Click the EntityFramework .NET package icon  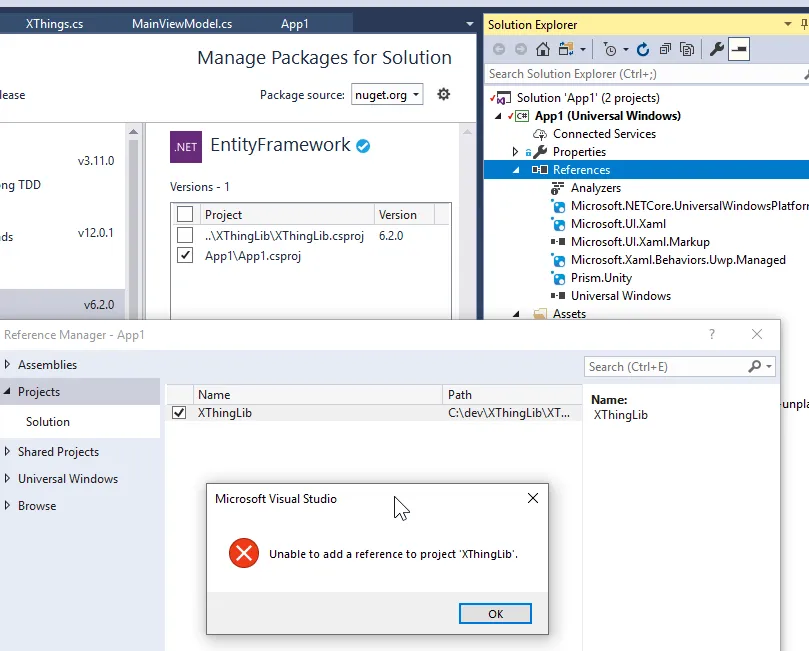[x=186, y=147]
